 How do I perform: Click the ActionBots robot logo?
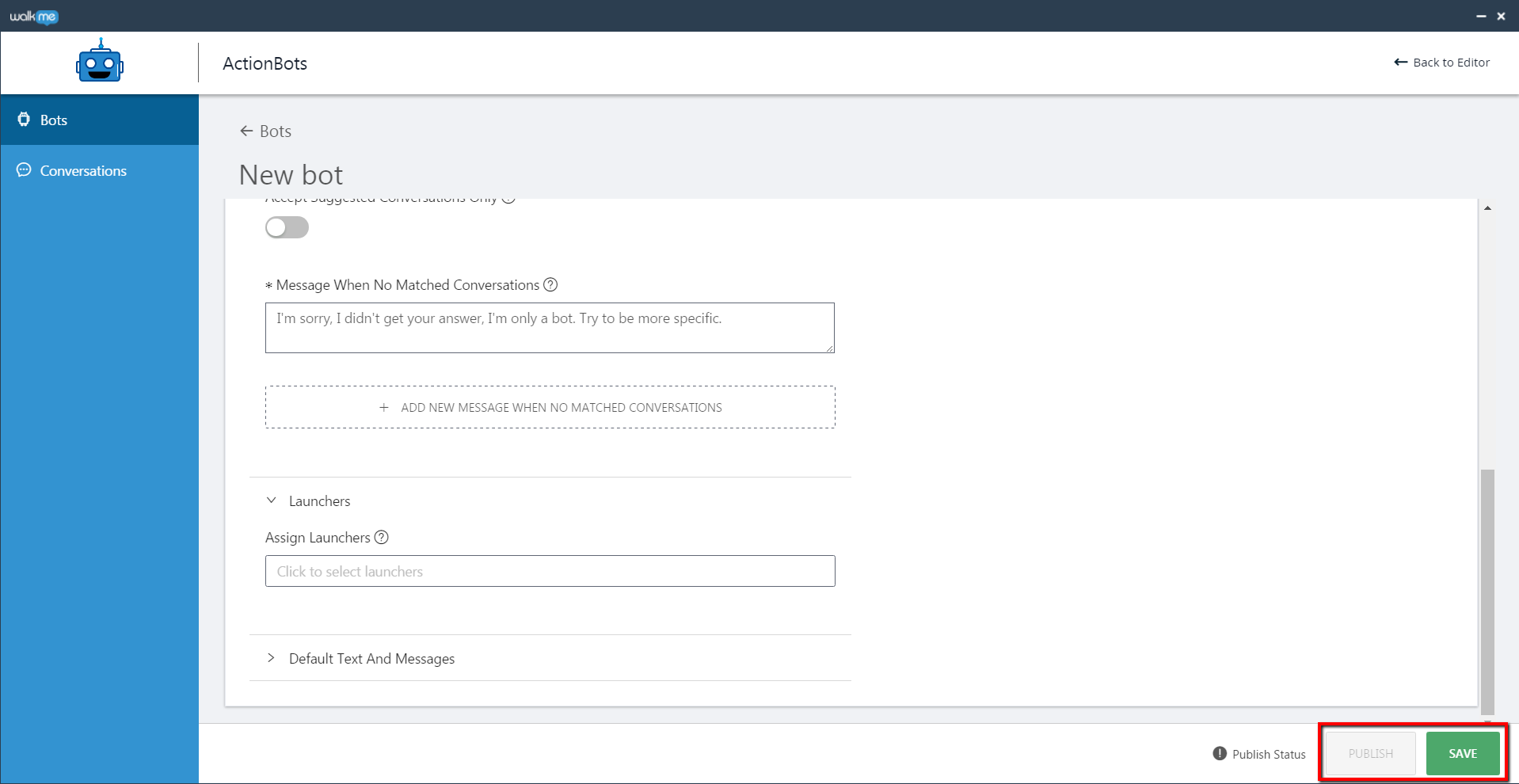tap(99, 61)
